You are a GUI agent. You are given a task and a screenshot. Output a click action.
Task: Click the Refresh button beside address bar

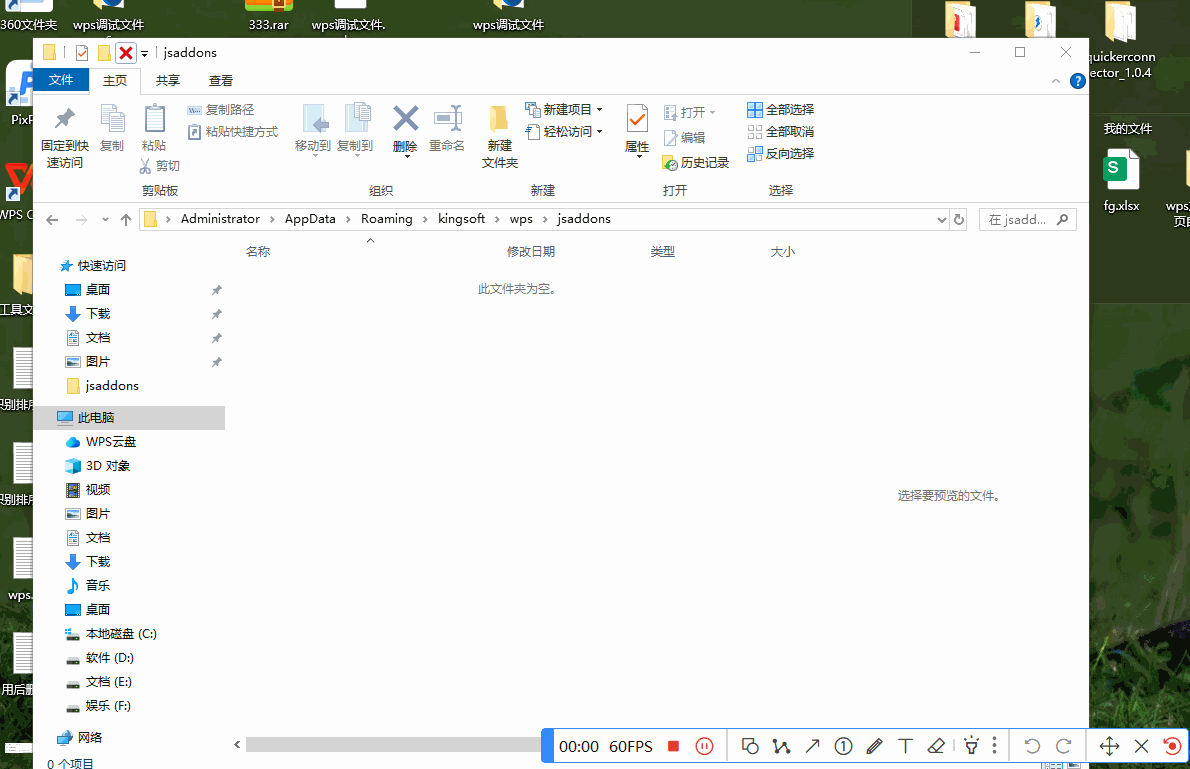pos(959,219)
